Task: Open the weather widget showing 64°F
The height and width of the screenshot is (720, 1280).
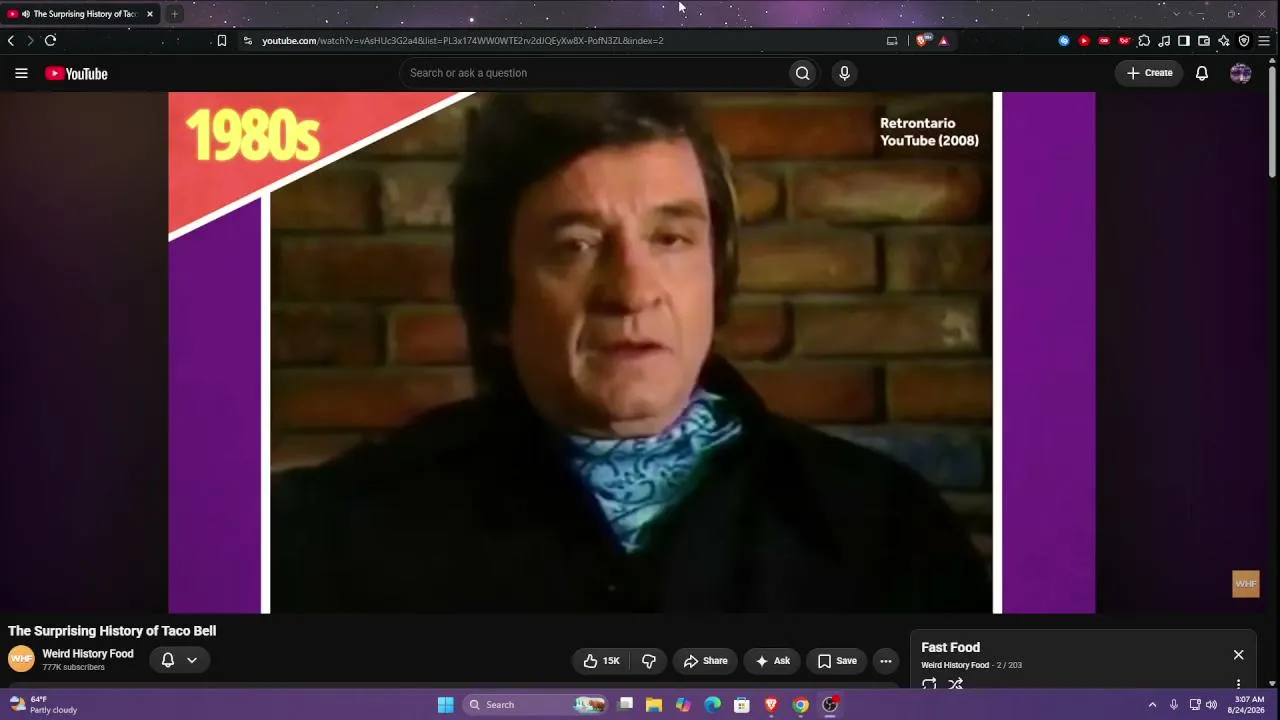Action: (42, 705)
